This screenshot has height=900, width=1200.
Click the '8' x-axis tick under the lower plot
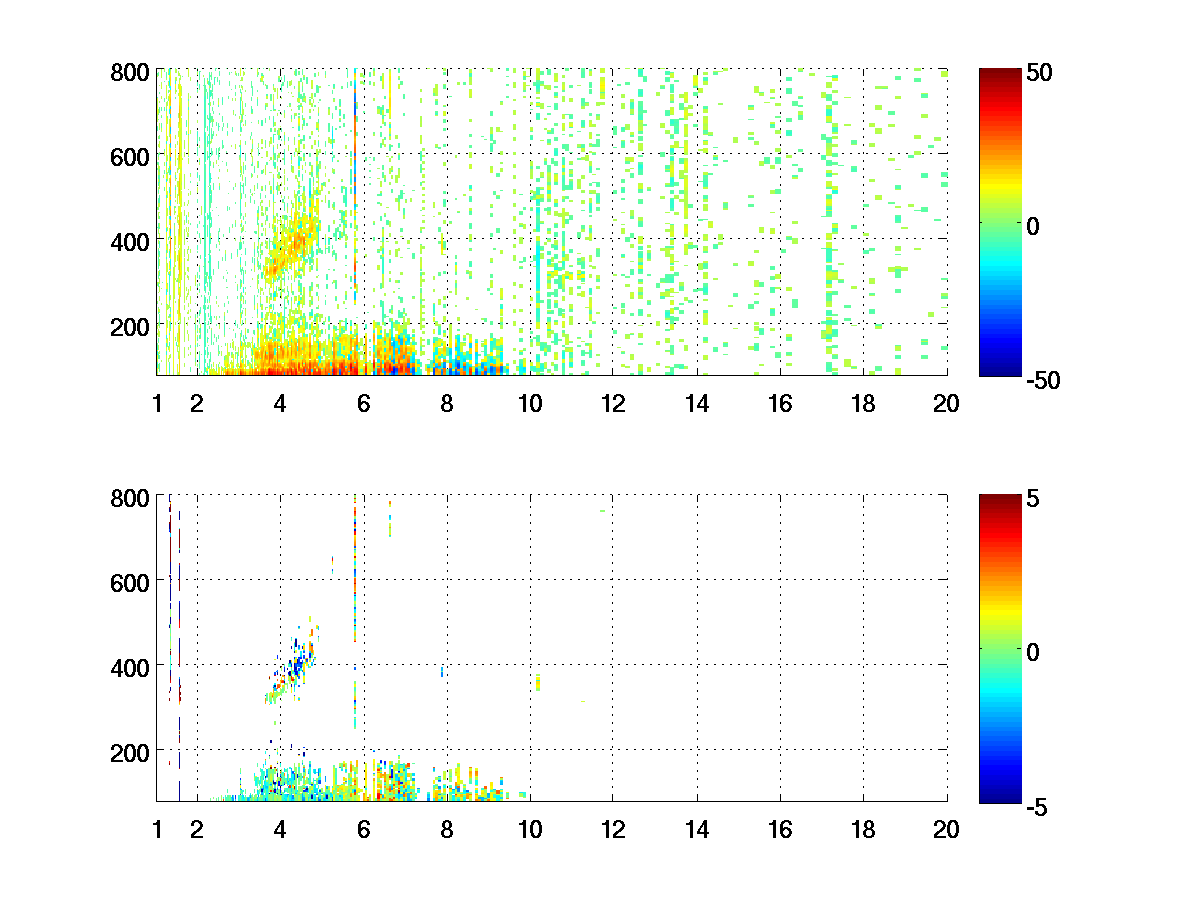[x=447, y=829]
